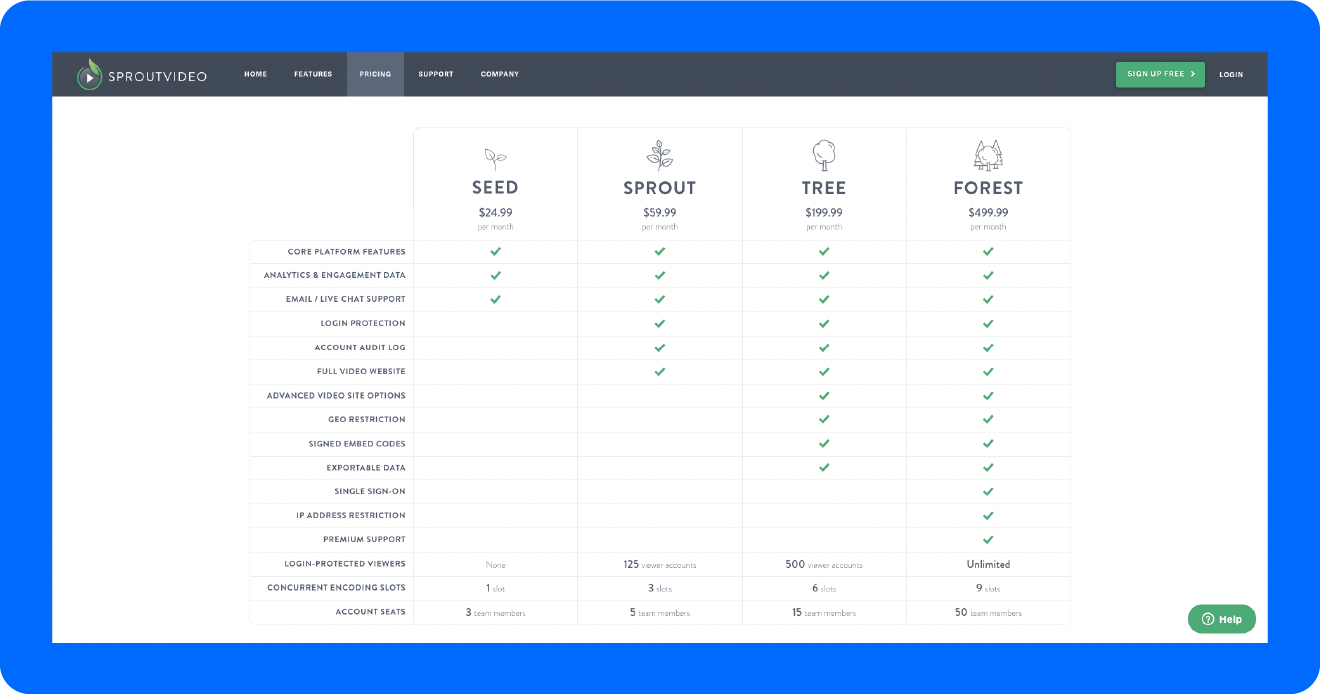Click Sprout checkmark for Login Protection
Screen dimensions: 1320x694
pyautogui.click(x=660, y=323)
